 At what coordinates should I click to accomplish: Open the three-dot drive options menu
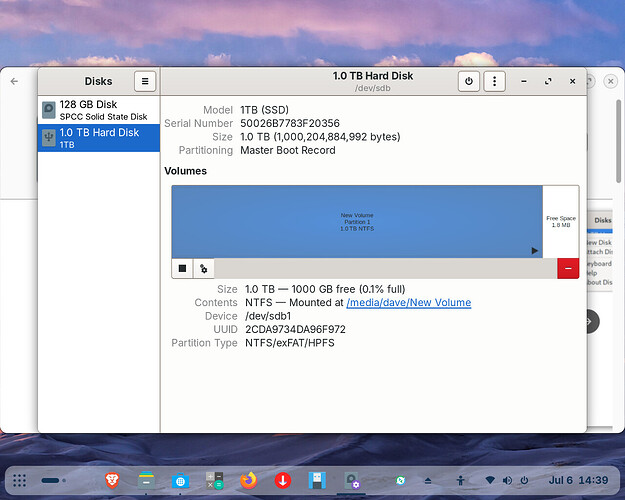tap(494, 81)
